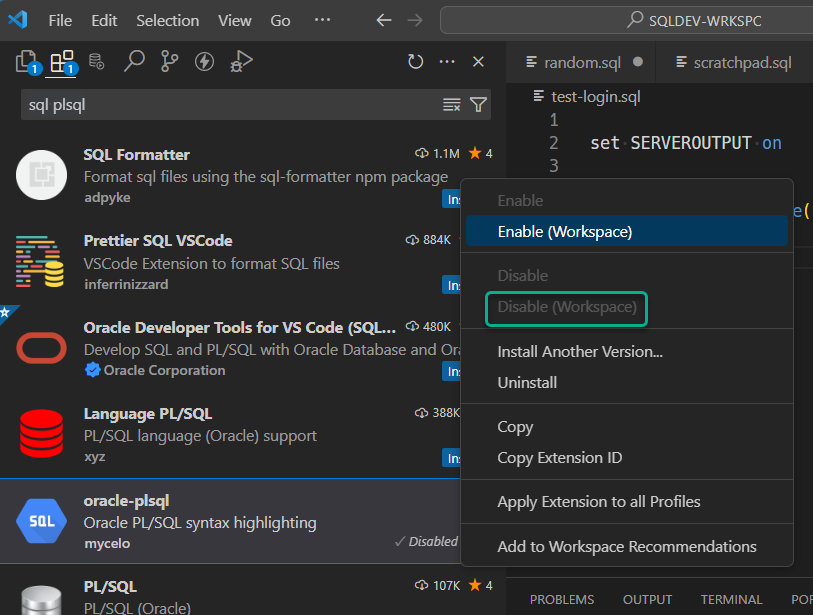The height and width of the screenshot is (615, 813).
Task: Click line 2 'set SERVEROUTPUT on' in editor
Action: pos(685,143)
